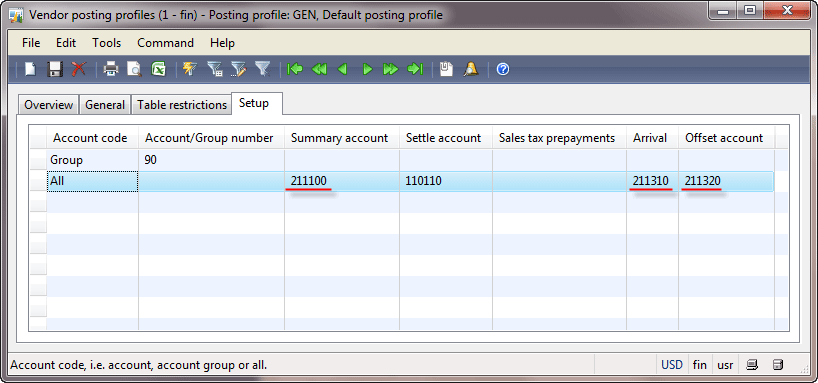The image size is (818, 383).
Task: Click the fin company code in the status bar
Action: [x=700, y=365]
